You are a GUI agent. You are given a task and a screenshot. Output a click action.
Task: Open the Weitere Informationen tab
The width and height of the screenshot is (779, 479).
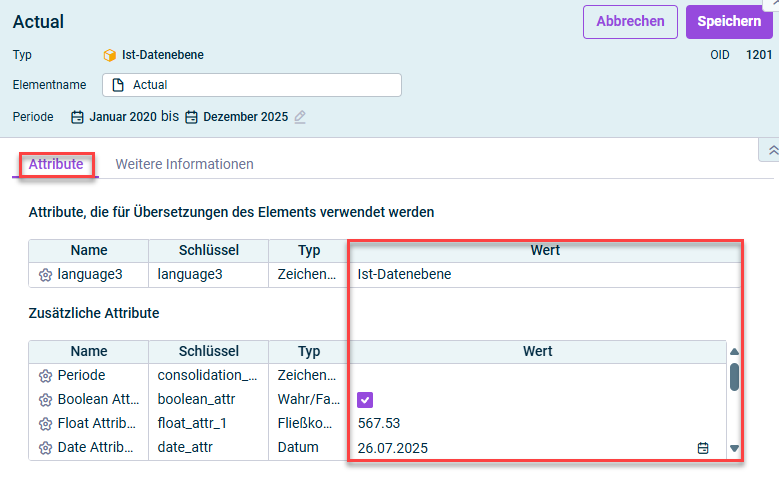point(184,164)
